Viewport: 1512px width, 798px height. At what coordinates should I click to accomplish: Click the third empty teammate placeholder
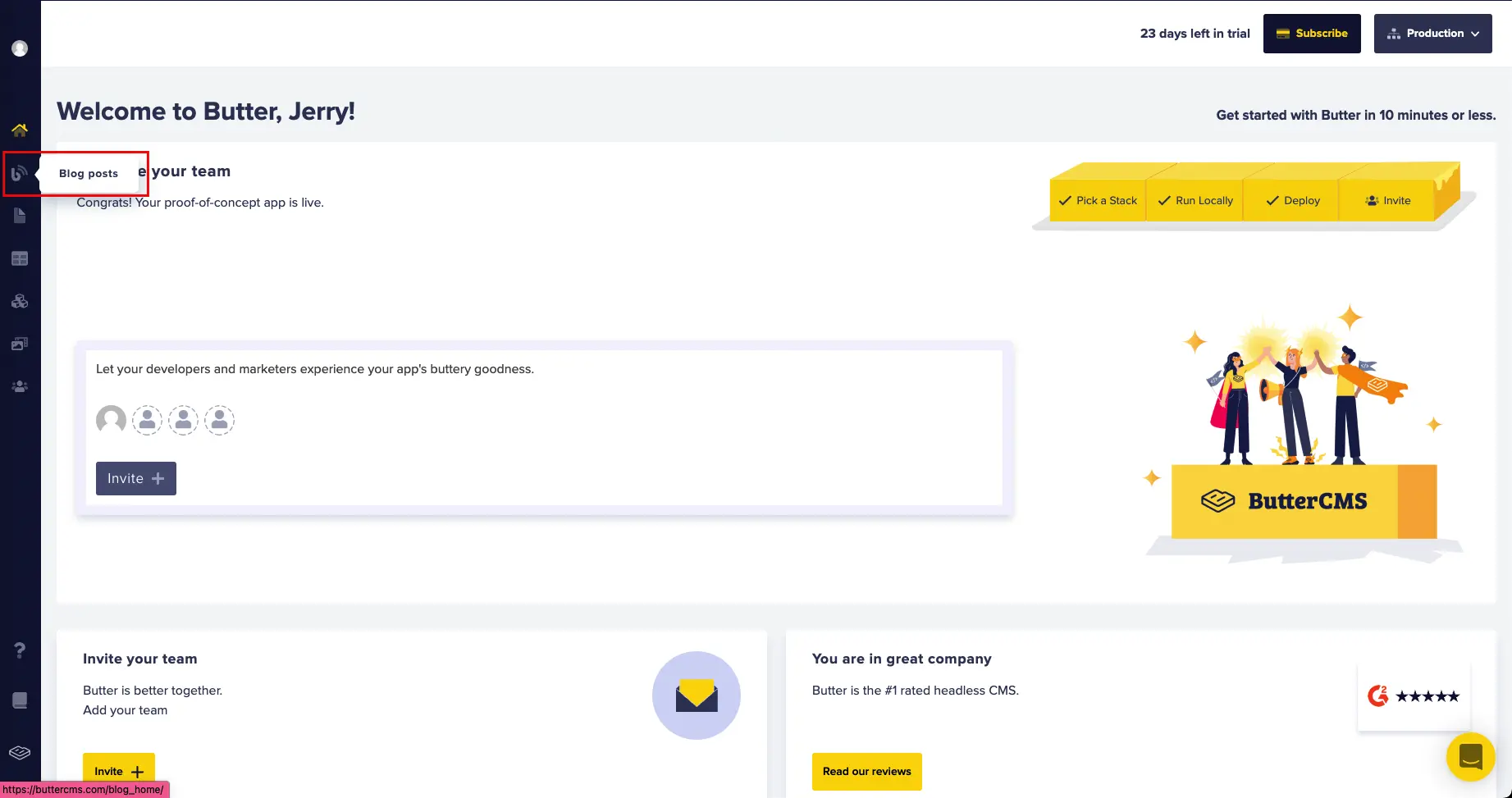tap(220, 420)
